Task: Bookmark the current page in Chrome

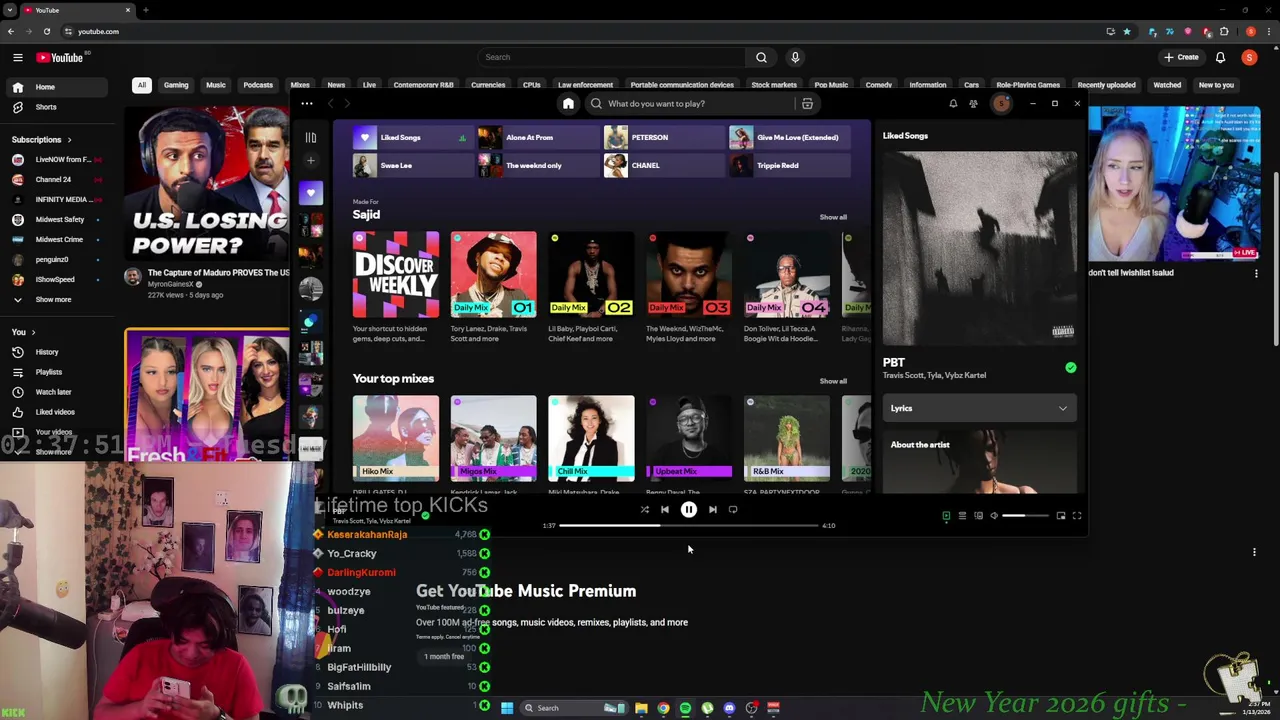Action: point(1127,31)
